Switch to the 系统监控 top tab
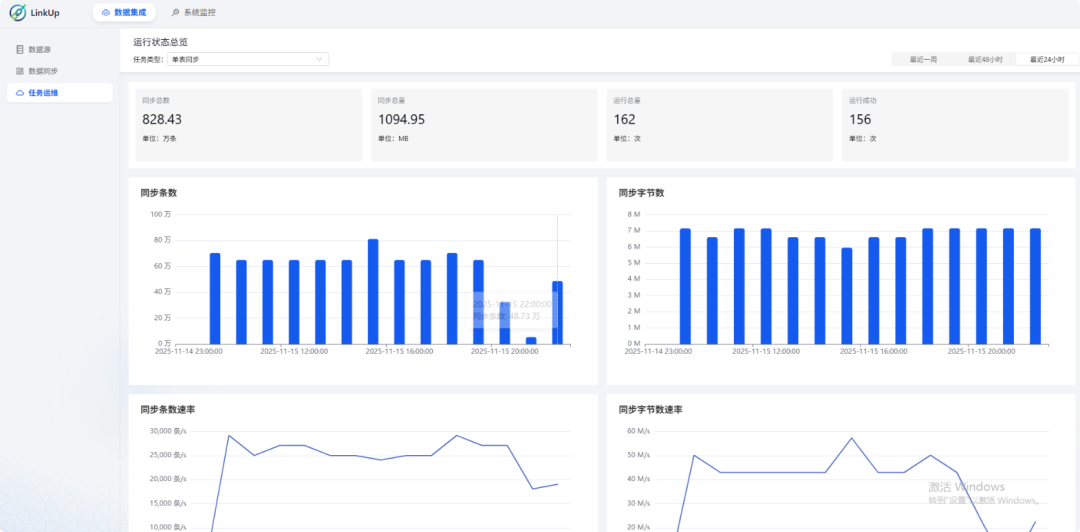This screenshot has height=532, width=1080. pos(194,12)
